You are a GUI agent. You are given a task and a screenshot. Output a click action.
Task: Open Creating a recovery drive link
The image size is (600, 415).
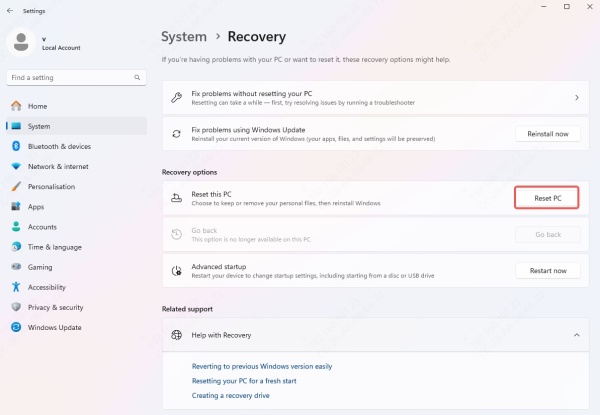pyautogui.click(x=230, y=395)
